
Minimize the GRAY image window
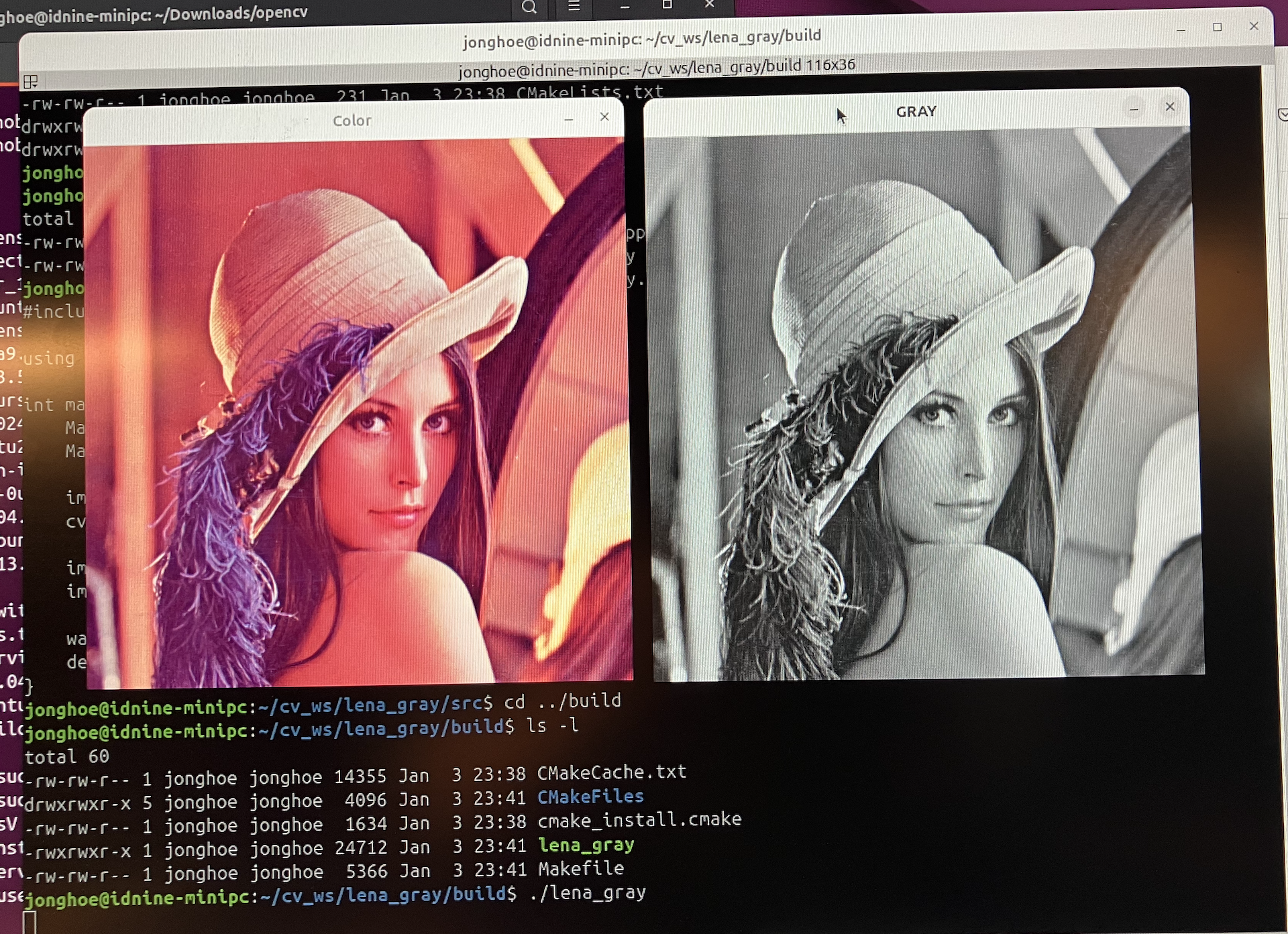pyautogui.click(x=1134, y=109)
